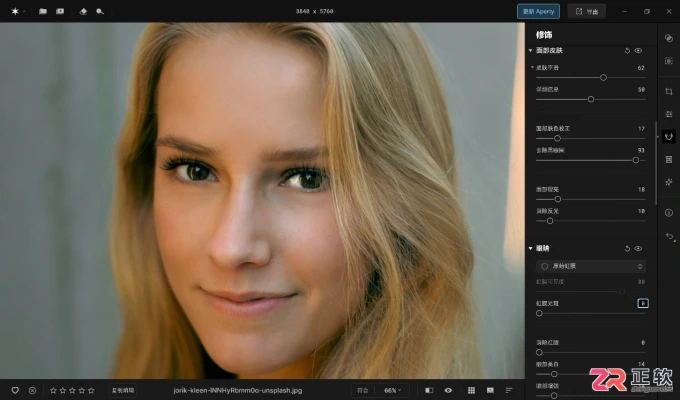Collapse the 面部皮肤 section triangle
Image resolution: width=680 pixels, height=400 pixels.
pos(530,51)
